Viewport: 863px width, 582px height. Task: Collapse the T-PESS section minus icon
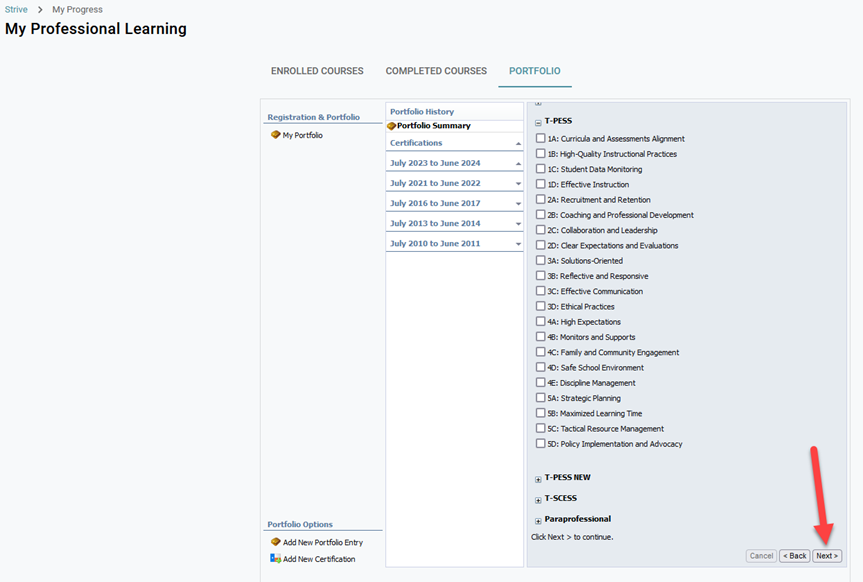[538, 121]
